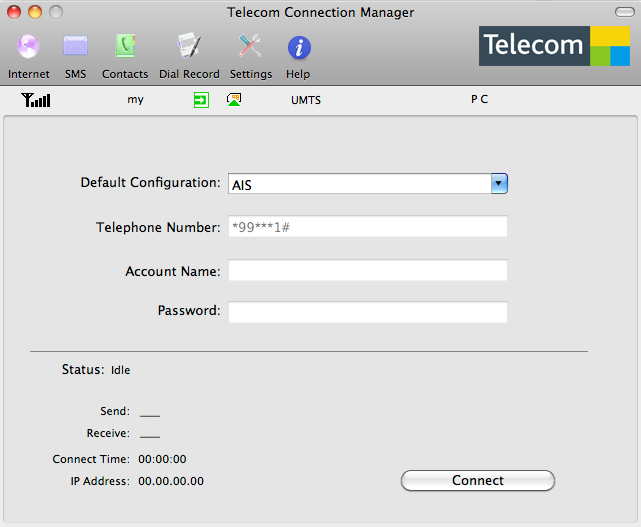This screenshot has height=527, width=641.
Task: Open the Dial Record log
Action: 189,56
